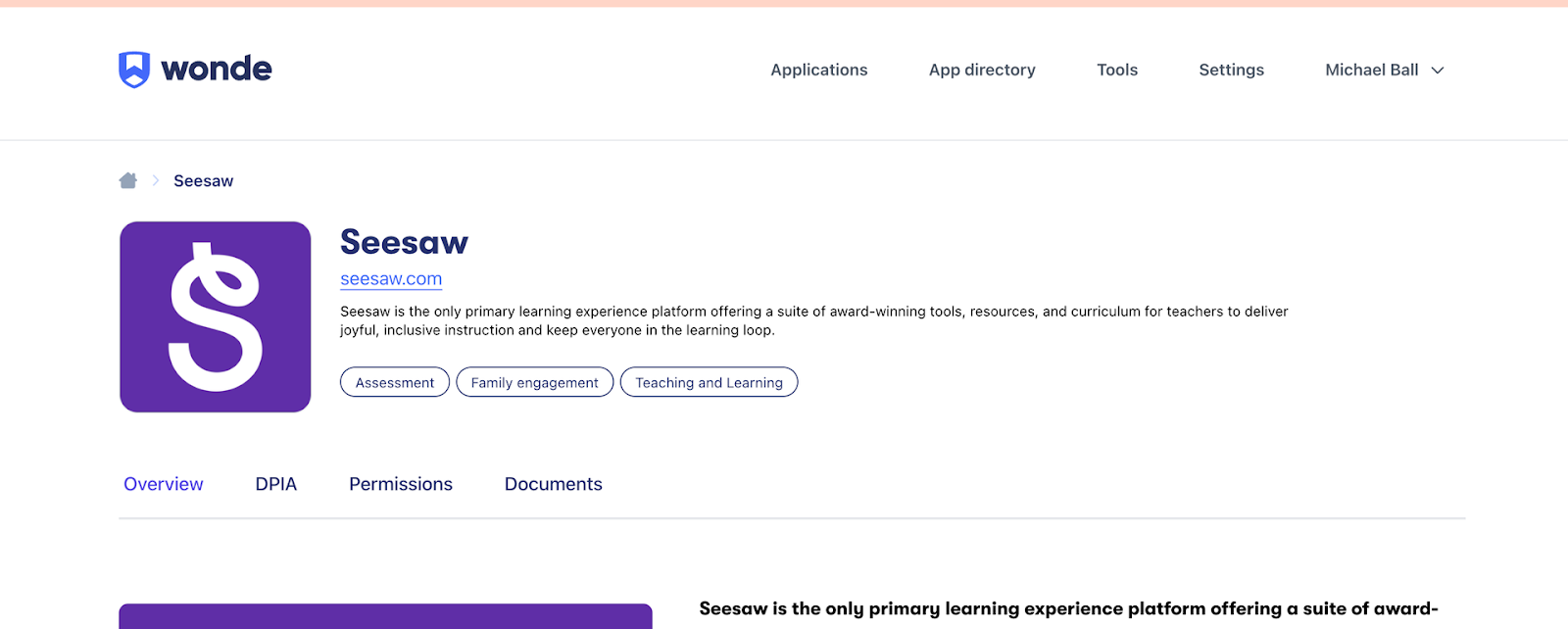Visit the seesaw.com link
This screenshot has width=1568, height=629.
point(391,279)
